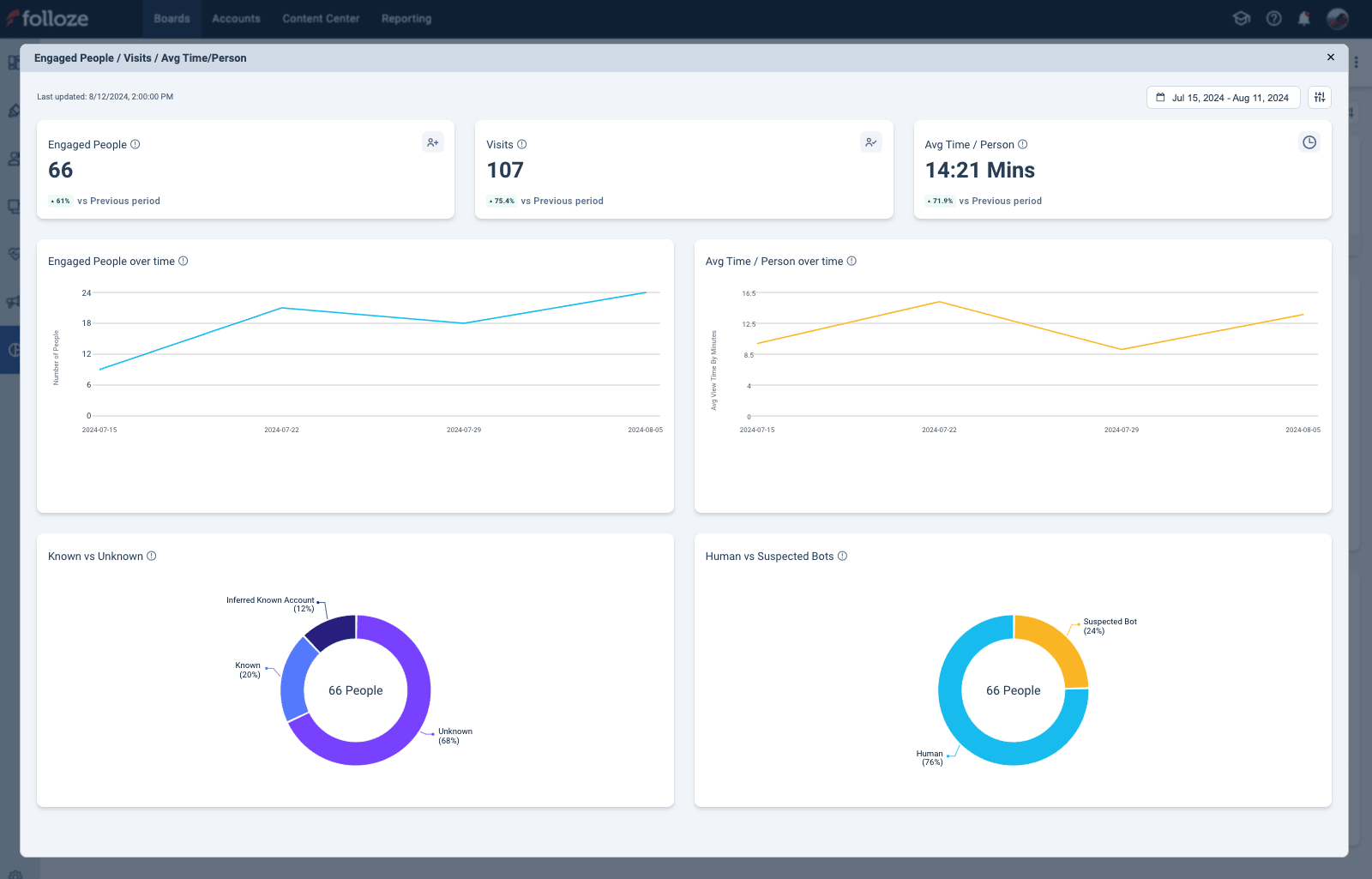Image resolution: width=1372 pixels, height=879 pixels.
Task: Open the notifications bell icon
Action: pos(1304,19)
